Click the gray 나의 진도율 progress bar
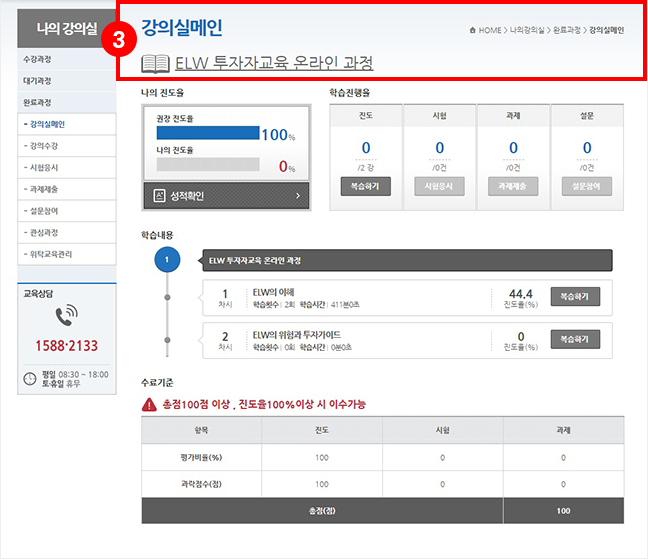648x560 pixels. coord(208,164)
